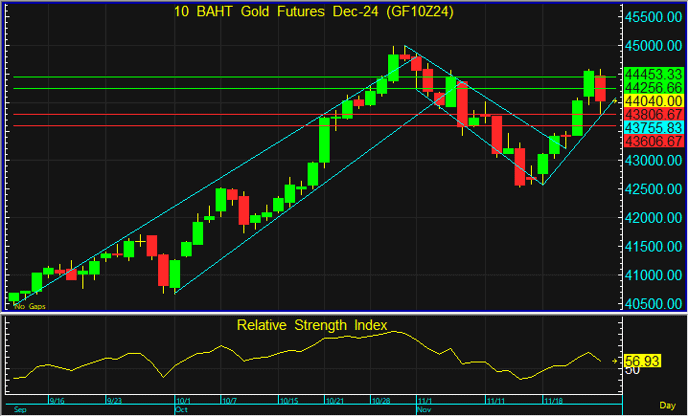Select the "Nov" month marker on time axis
Screen dimensions: 689x417
pyautogui.click(x=423, y=410)
